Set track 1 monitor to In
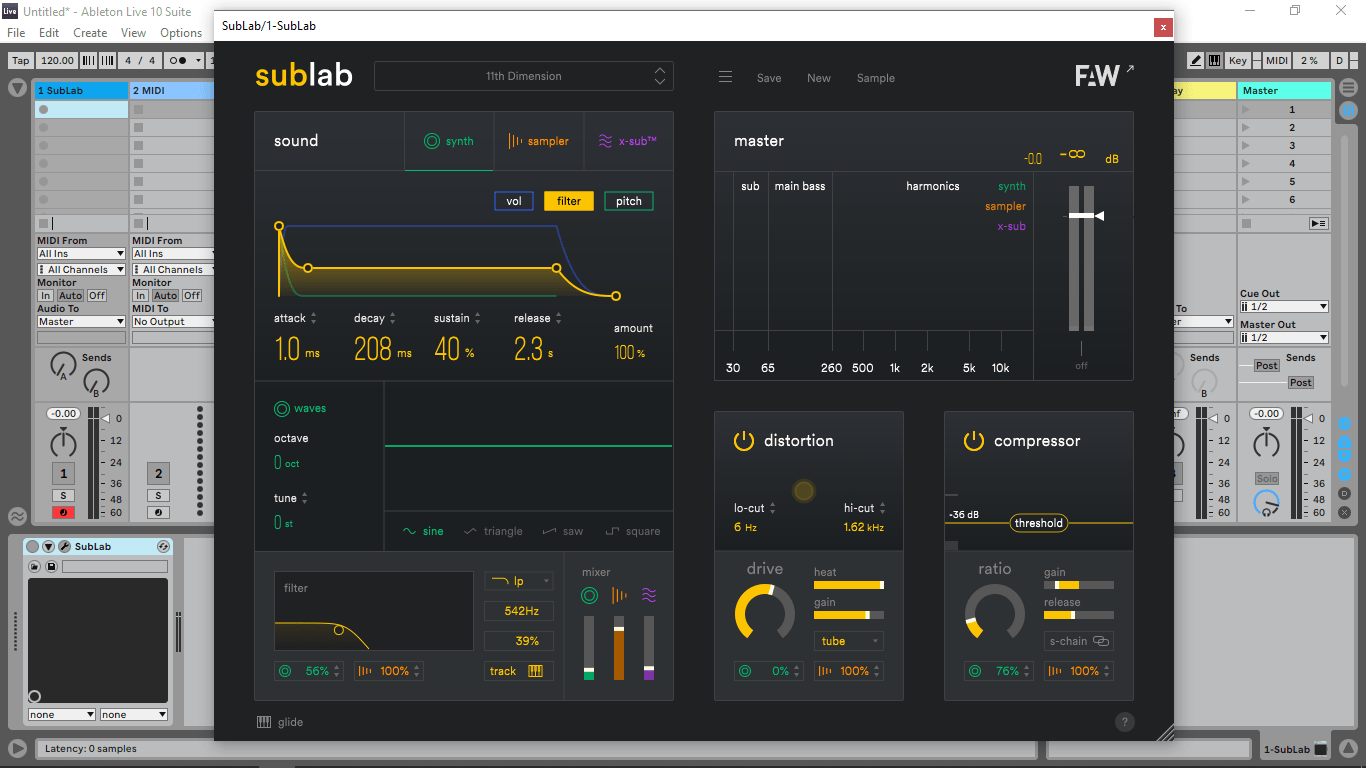 click(x=45, y=296)
